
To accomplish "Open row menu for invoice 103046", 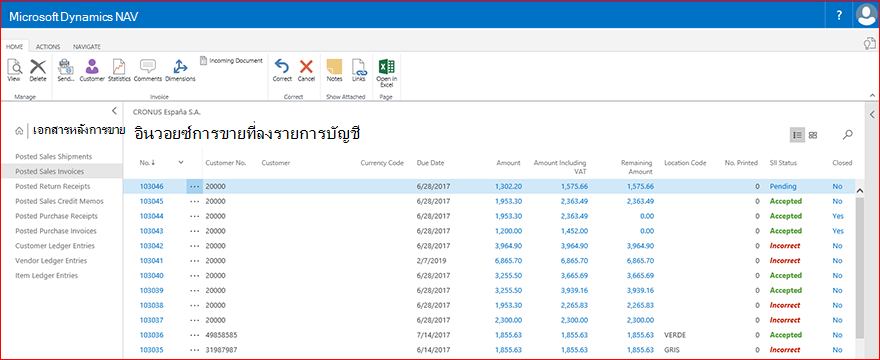I will (195, 186).
